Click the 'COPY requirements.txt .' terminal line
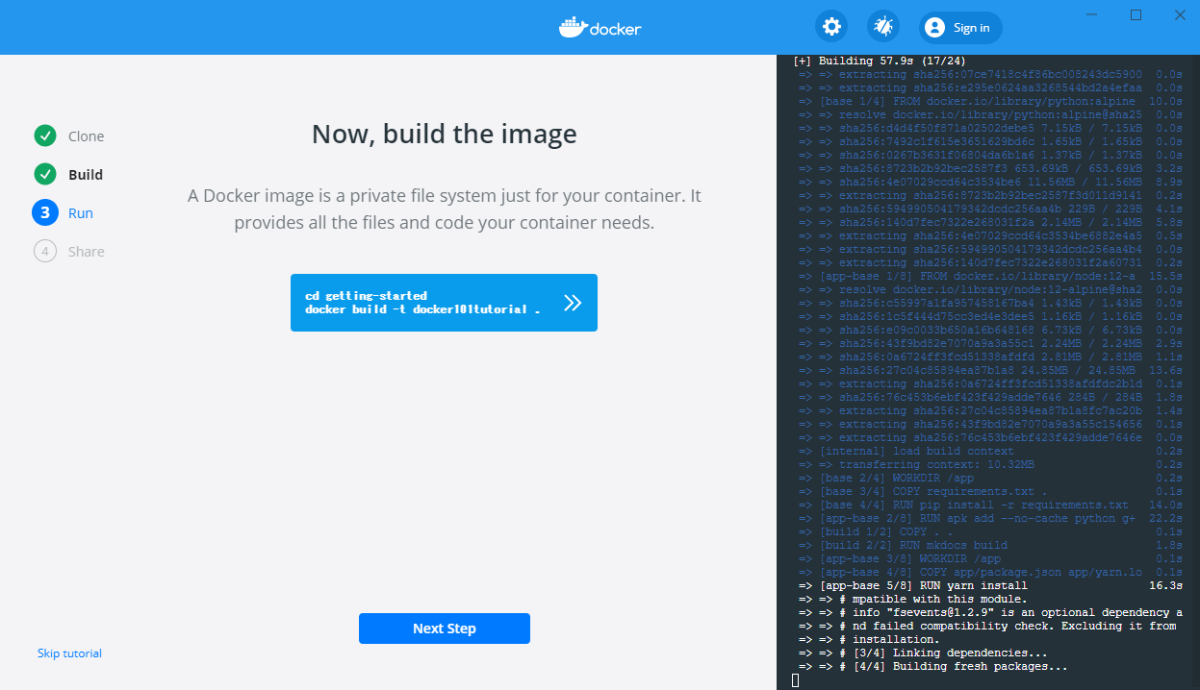The image size is (1200, 690). [990, 491]
